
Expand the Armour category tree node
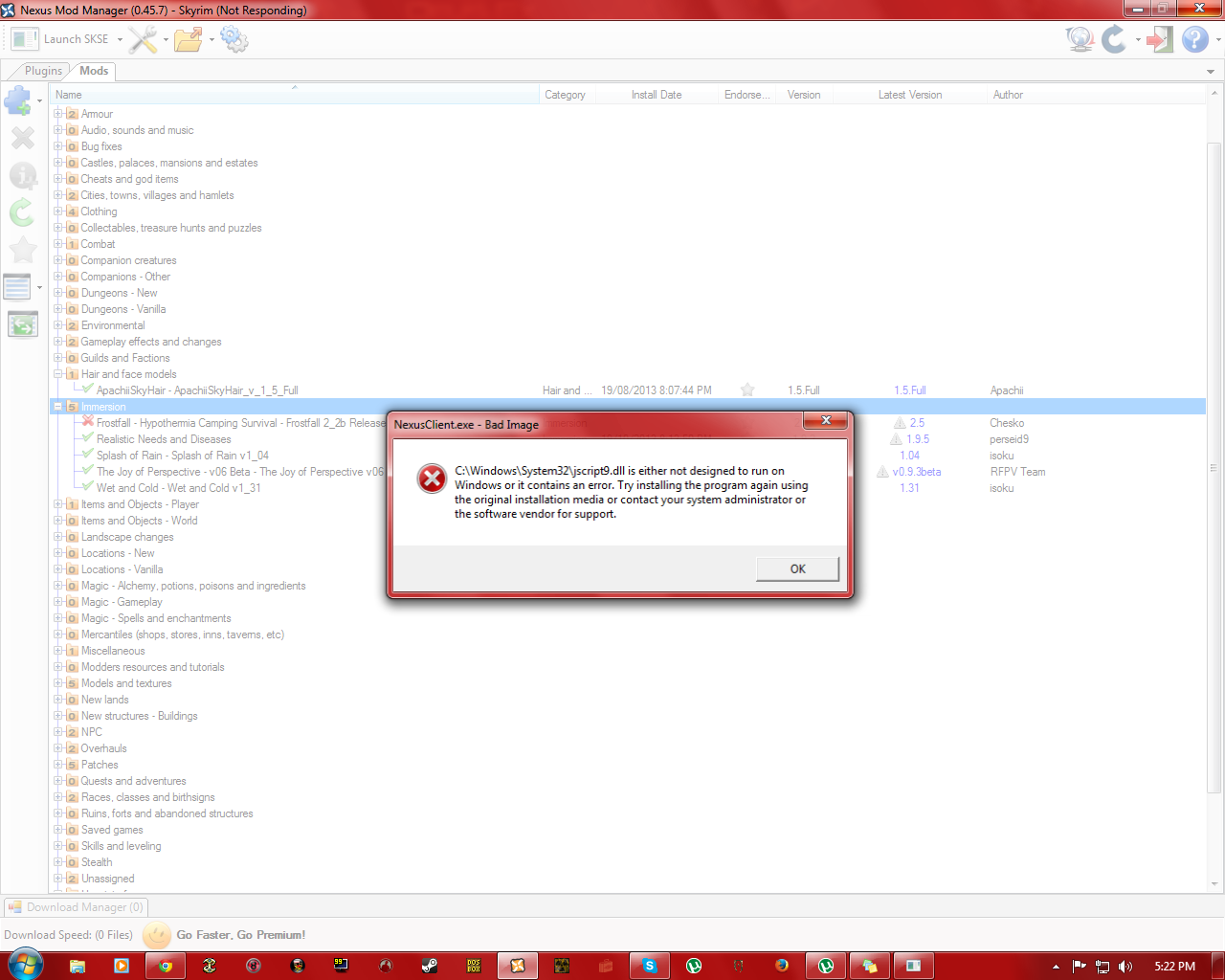click(x=58, y=114)
